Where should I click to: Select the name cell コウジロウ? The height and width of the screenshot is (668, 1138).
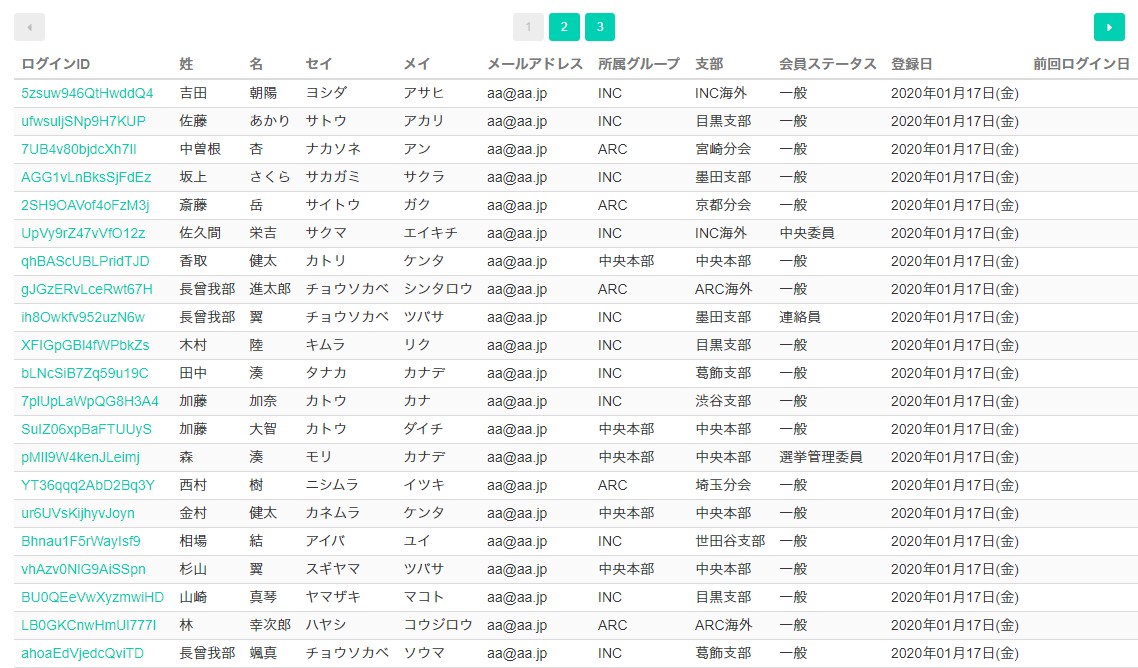tap(438, 625)
